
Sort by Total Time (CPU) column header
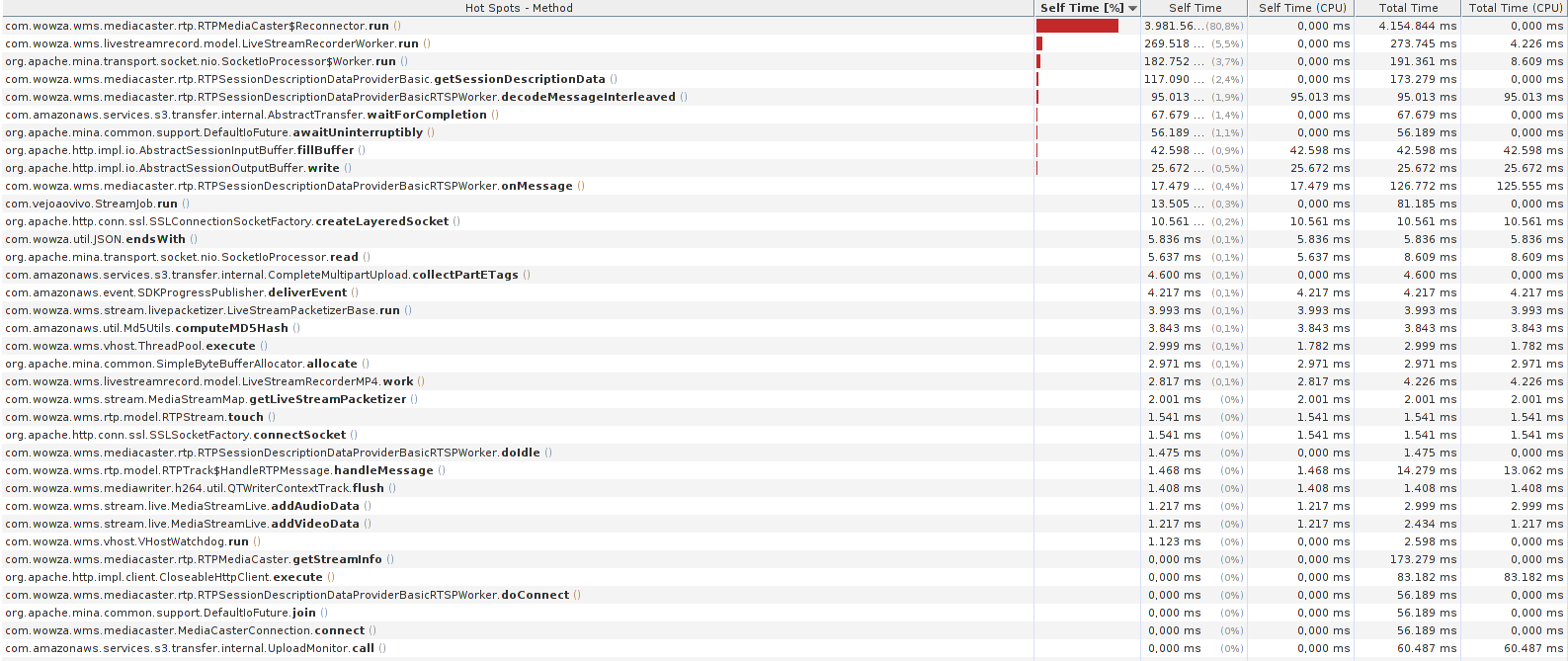(1515, 8)
